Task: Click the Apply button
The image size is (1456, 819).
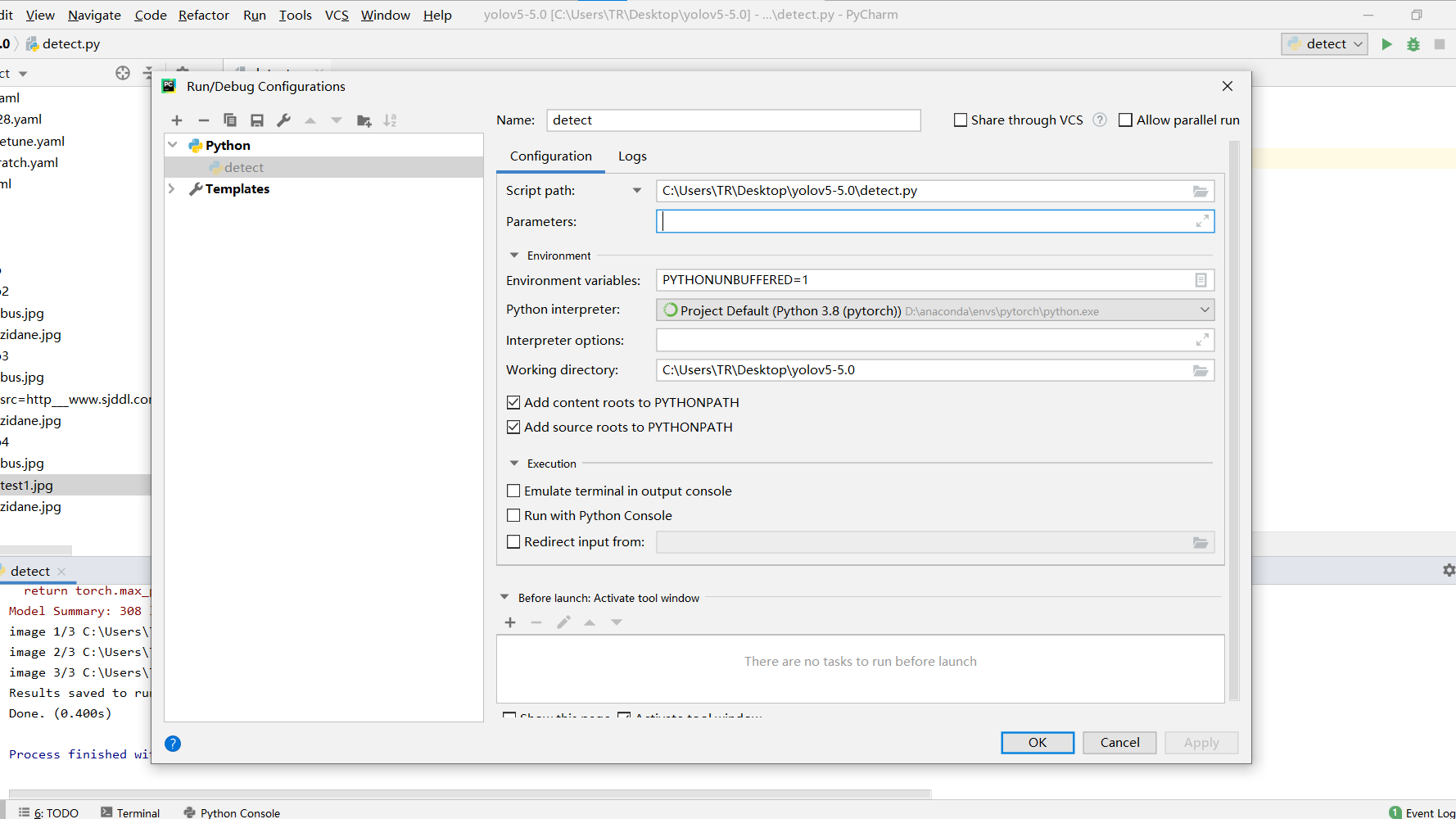Action: click(x=1201, y=743)
